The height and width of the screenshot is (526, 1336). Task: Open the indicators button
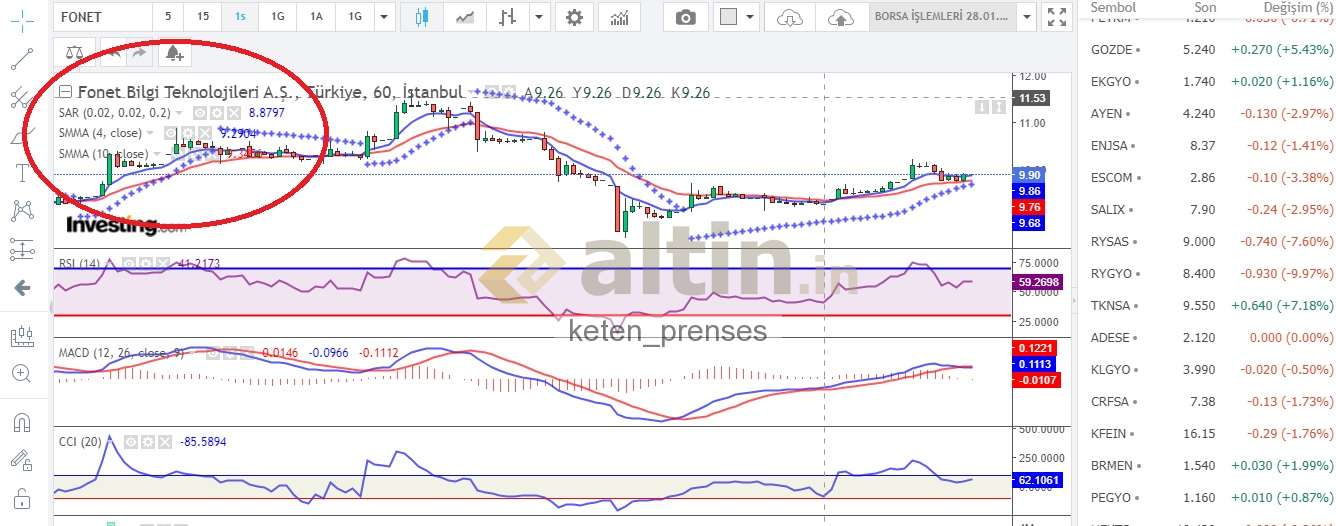pyautogui.click(x=620, y=17)
